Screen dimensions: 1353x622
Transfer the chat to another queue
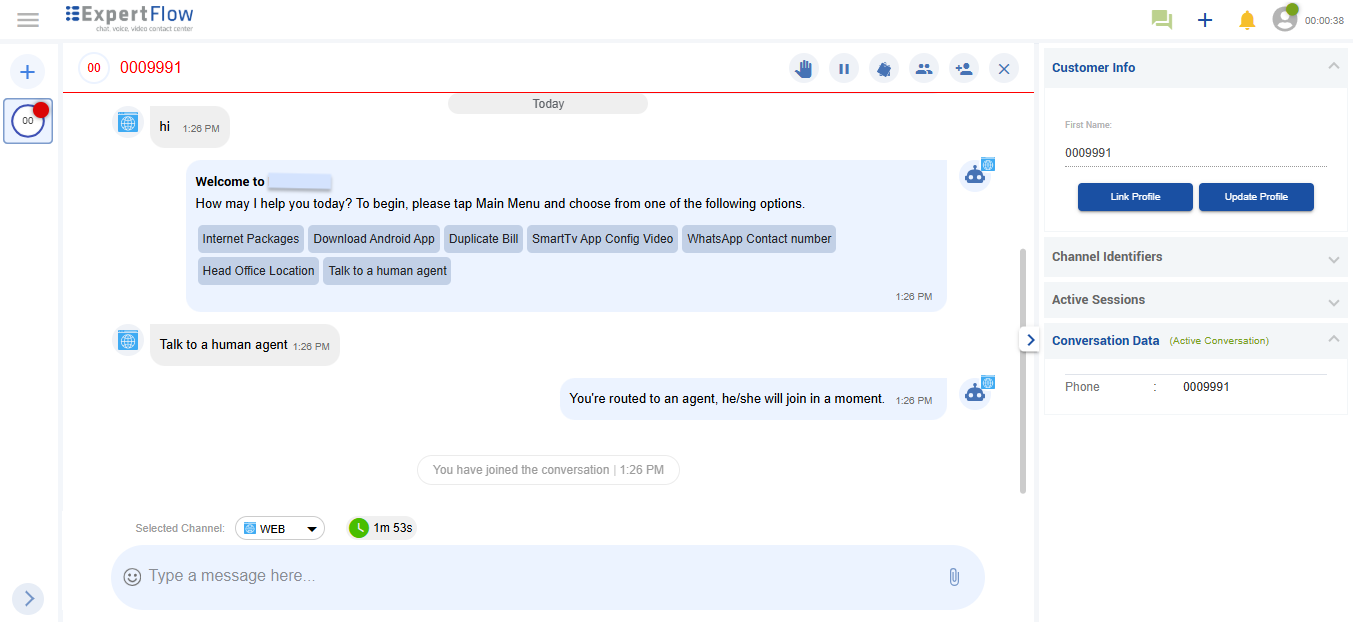884,68
